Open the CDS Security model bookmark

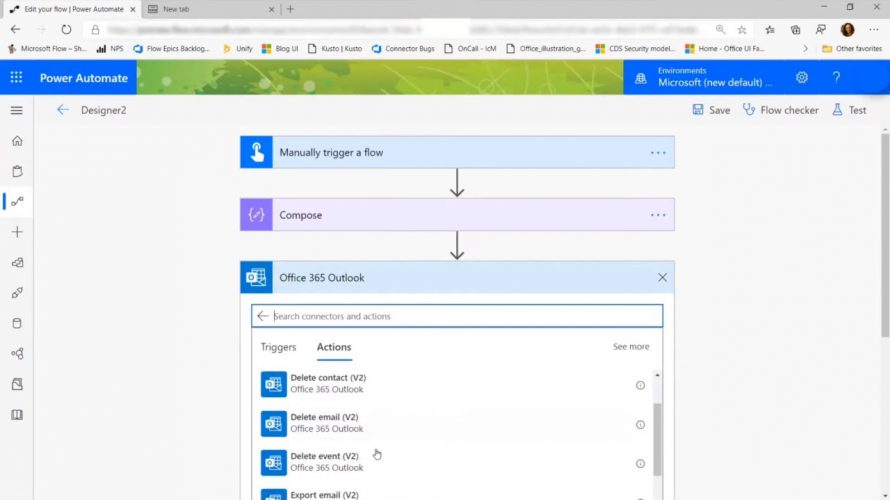coord(635,49)
